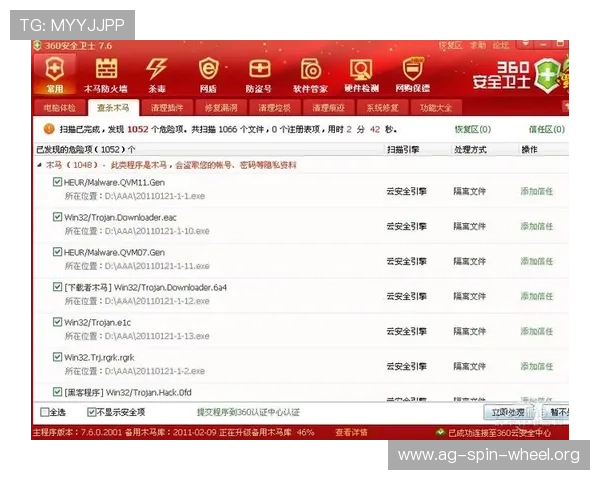Open the 杀毒 lightning icon
The width and height of the screenshot is (600, 480).
click(157, 75)
